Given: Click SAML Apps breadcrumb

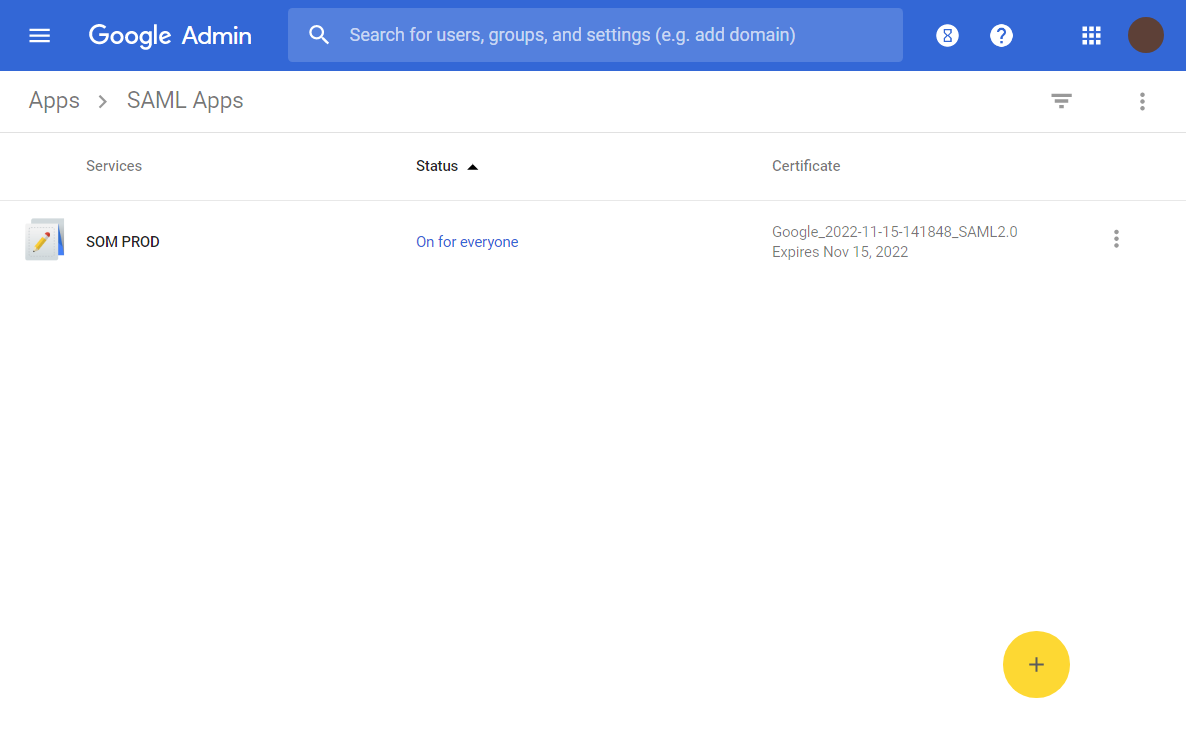Looking at the screenshot, I should (x=185, y=101).
